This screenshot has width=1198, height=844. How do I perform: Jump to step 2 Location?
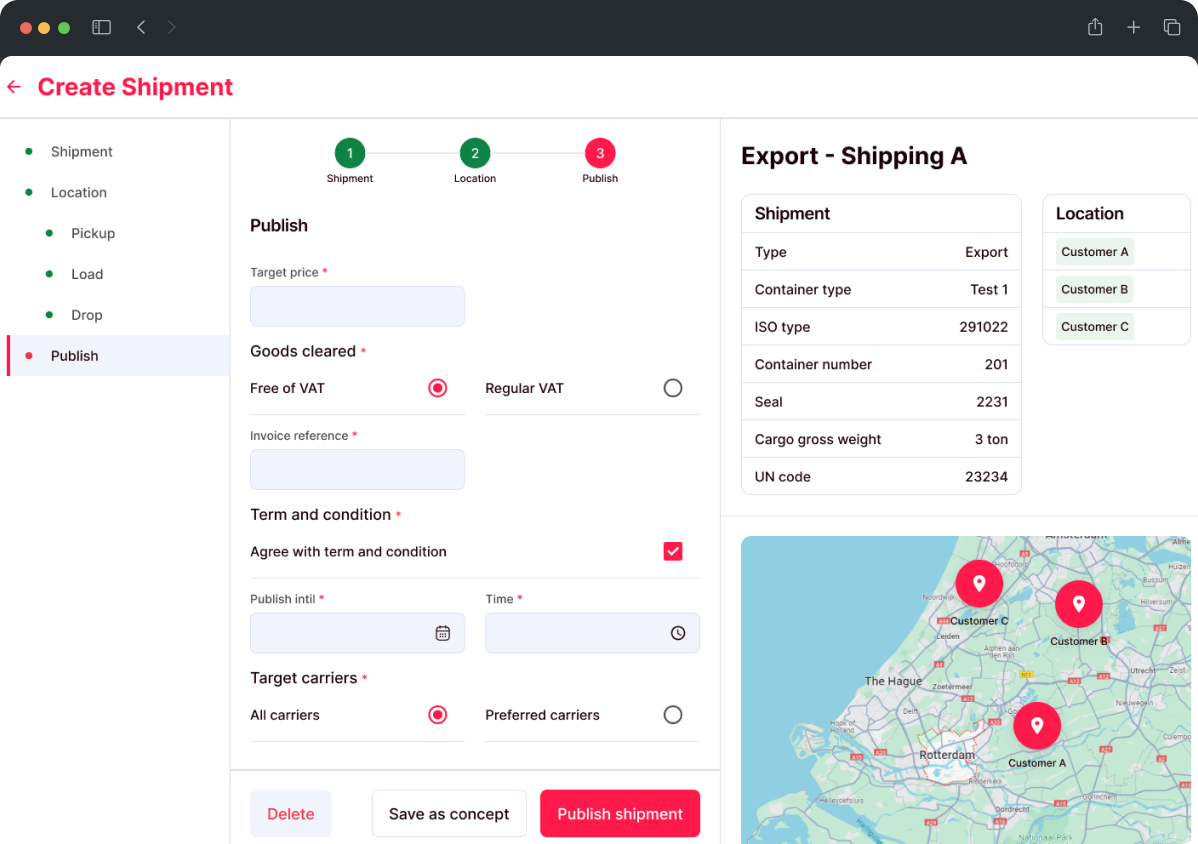pos(475,153)
